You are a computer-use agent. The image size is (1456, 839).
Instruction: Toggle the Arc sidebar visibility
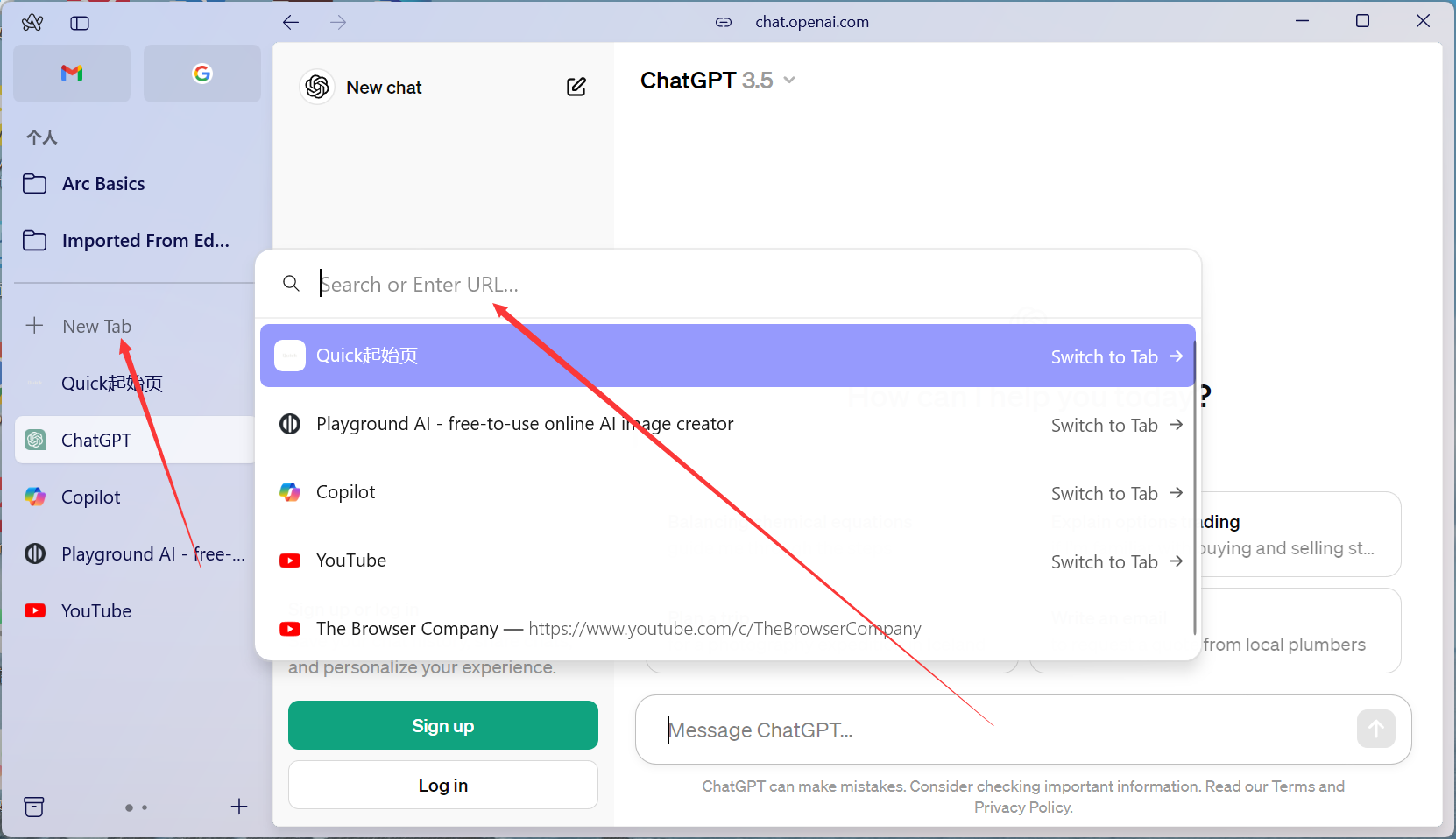pos(80,24)
